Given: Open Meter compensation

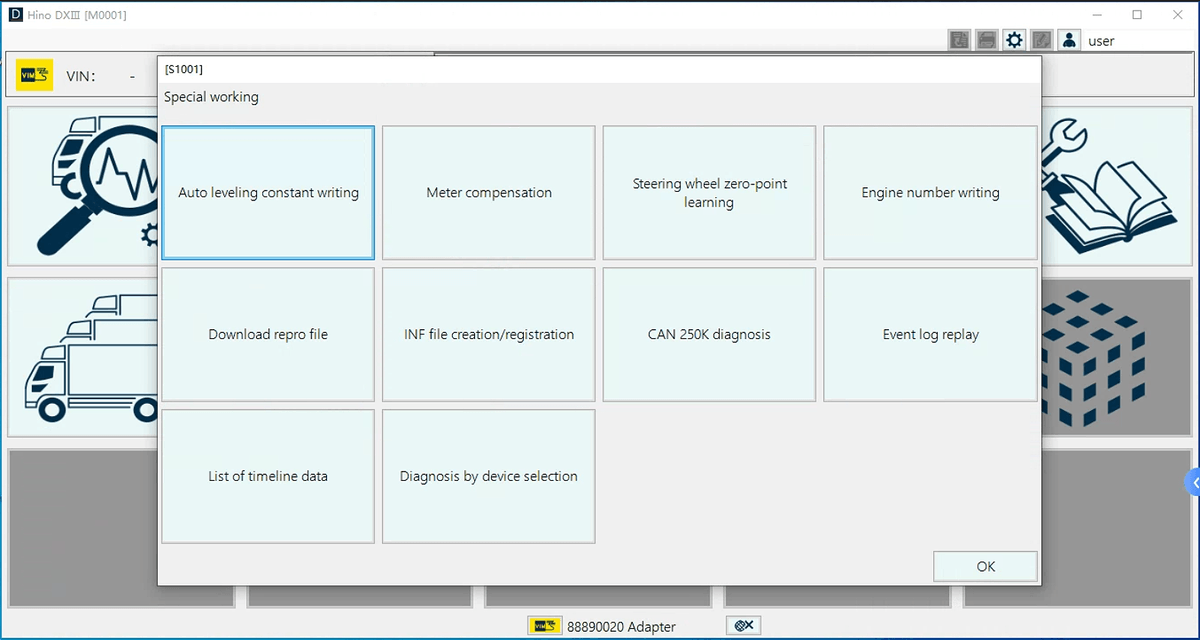Looking at the screenshot, I should [489, 193].
